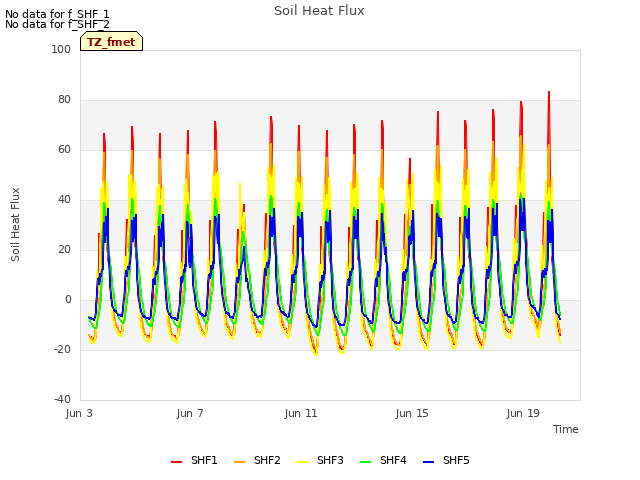Click the -40 y-axis tick label
The height and width of the screenshot is (480, 640).
(x=62, y=400)
